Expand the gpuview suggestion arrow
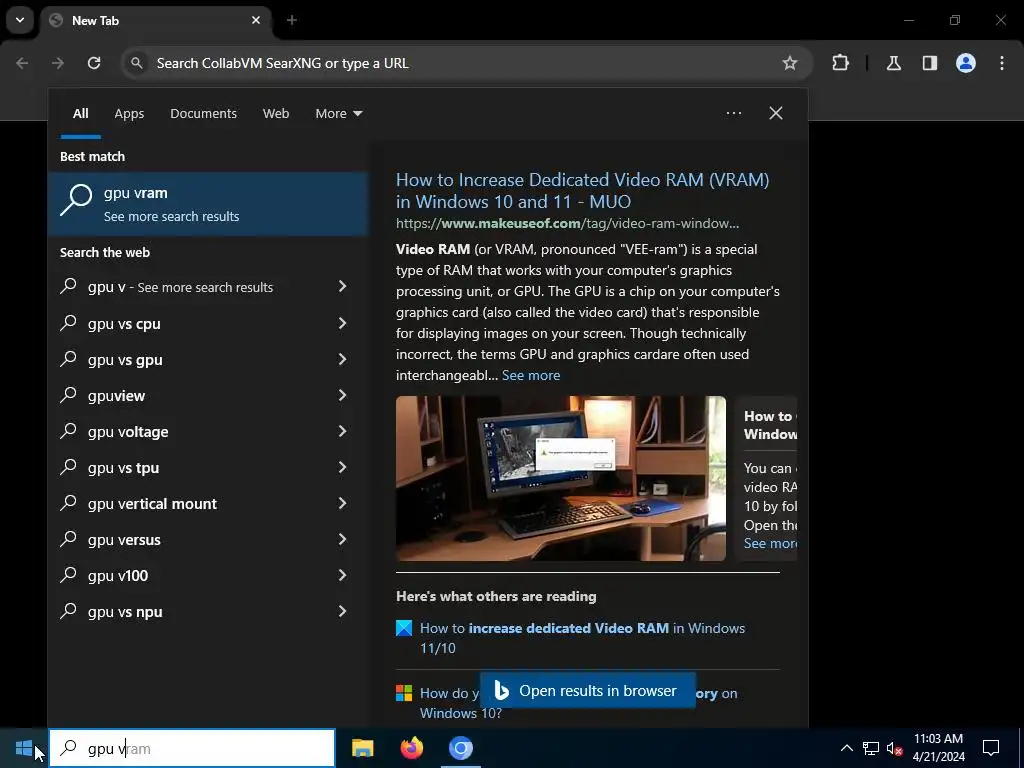Screen dimensions: 1024x768 tap(342, 395)
